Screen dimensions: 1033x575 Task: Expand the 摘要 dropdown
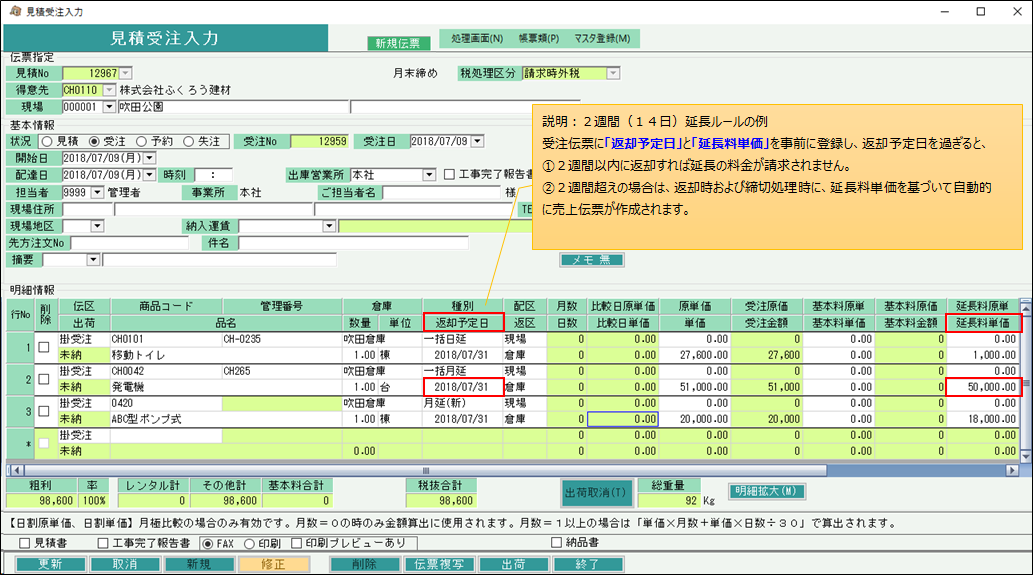(93, 260)
